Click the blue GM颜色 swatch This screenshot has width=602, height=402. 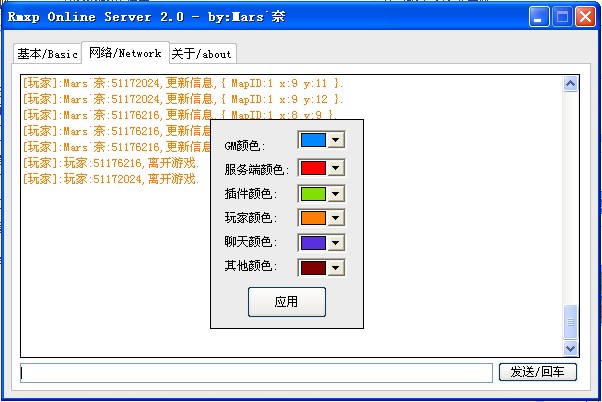313,140
